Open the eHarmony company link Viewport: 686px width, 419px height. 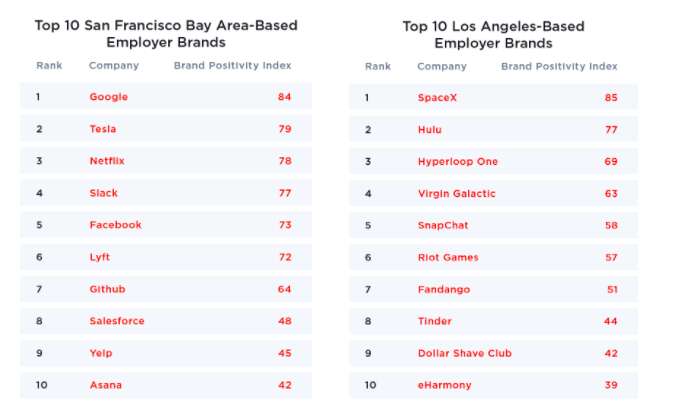tap(443, 385)
